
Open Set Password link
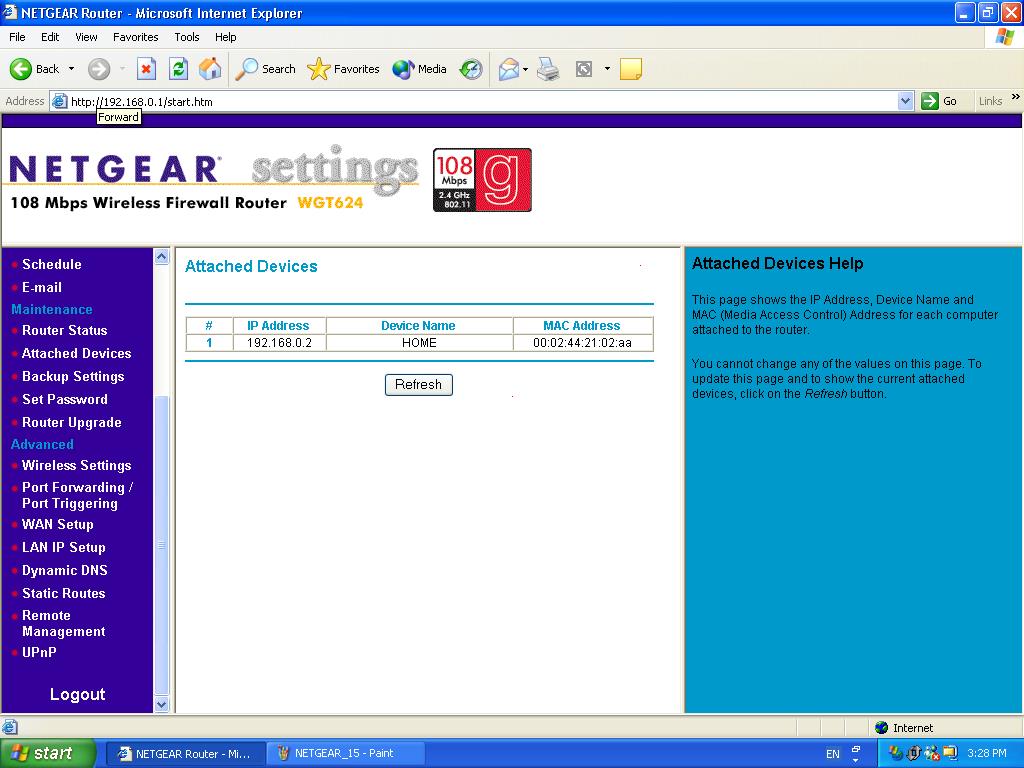[65, 400]
